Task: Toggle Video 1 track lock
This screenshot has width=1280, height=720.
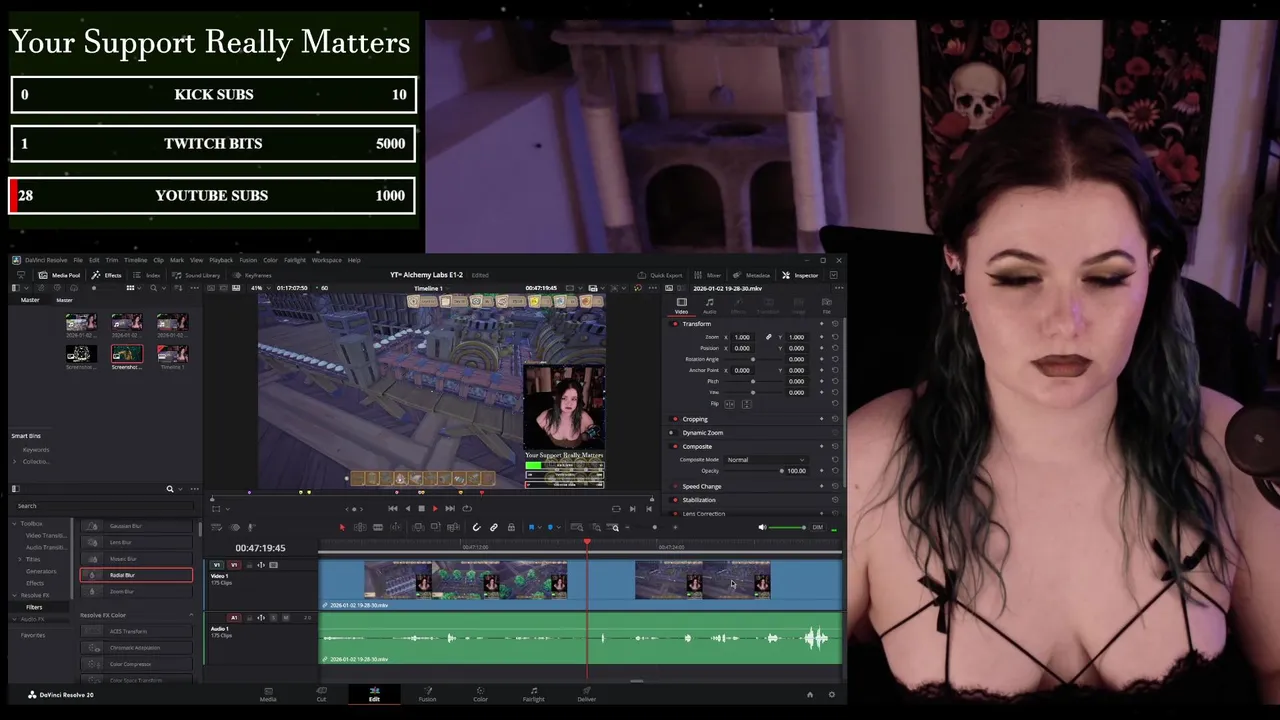Action: pos(250,565)
